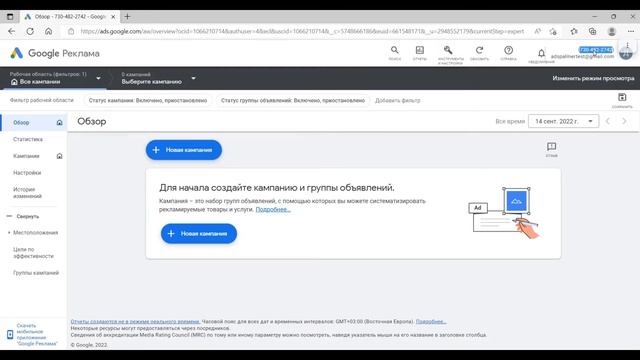640x360 pixels.
Task: Select Обзор in the sidebar
Action: (x=34, y=122)
